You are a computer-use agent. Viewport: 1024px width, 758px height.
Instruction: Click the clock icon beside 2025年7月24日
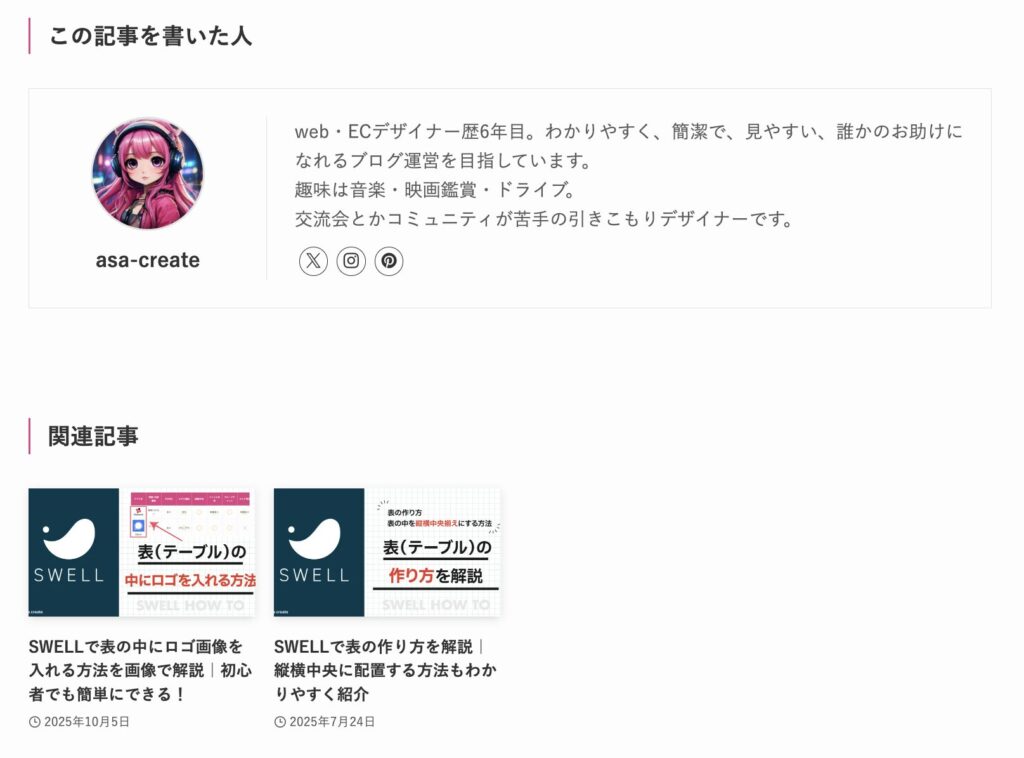[x=280, y=722]
